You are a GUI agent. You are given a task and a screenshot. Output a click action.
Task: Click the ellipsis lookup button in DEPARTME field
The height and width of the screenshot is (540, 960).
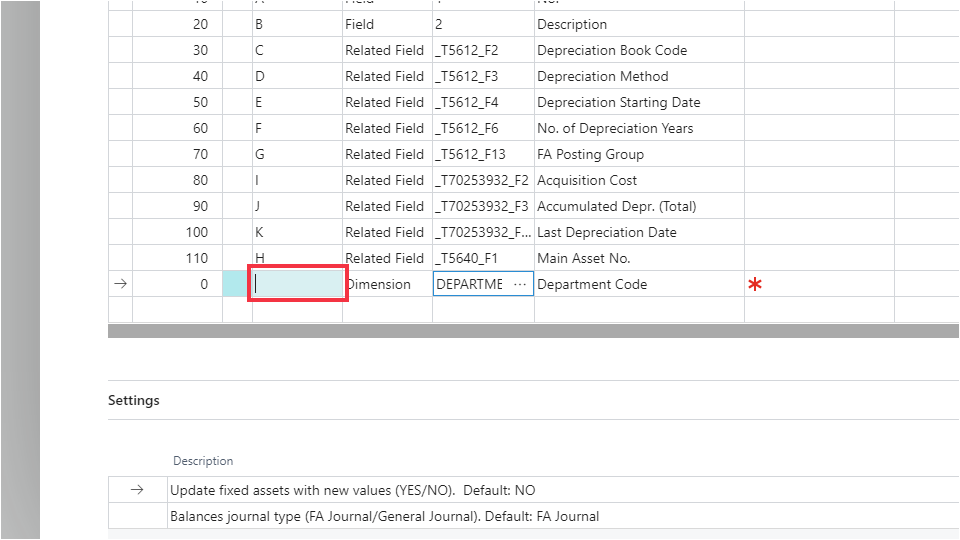pos(519,284)
